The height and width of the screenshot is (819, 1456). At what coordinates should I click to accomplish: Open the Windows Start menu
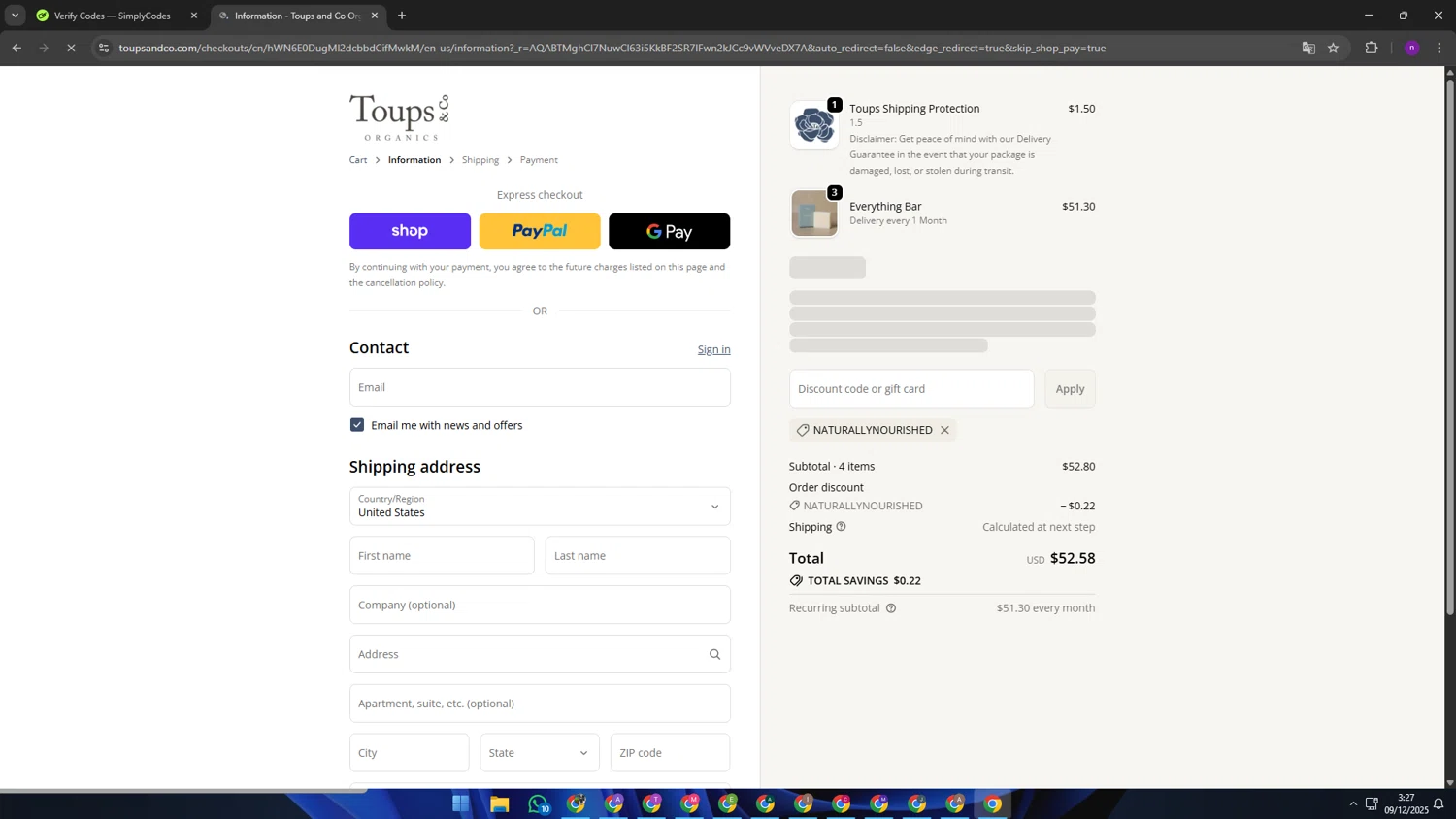point(461,803)
